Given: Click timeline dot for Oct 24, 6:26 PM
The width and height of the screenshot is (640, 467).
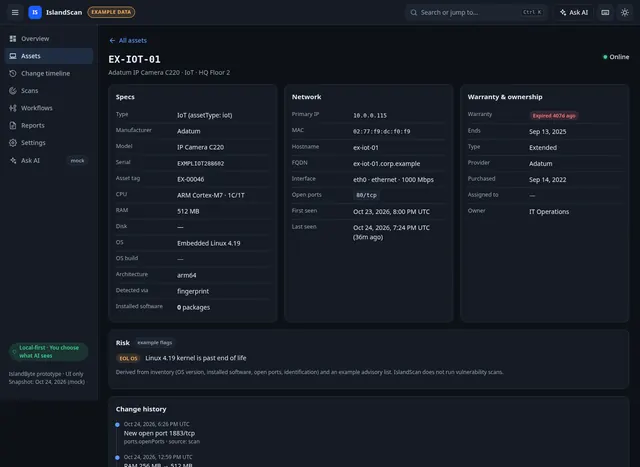Looking at the screenshot, I should (x=118, y=425).
